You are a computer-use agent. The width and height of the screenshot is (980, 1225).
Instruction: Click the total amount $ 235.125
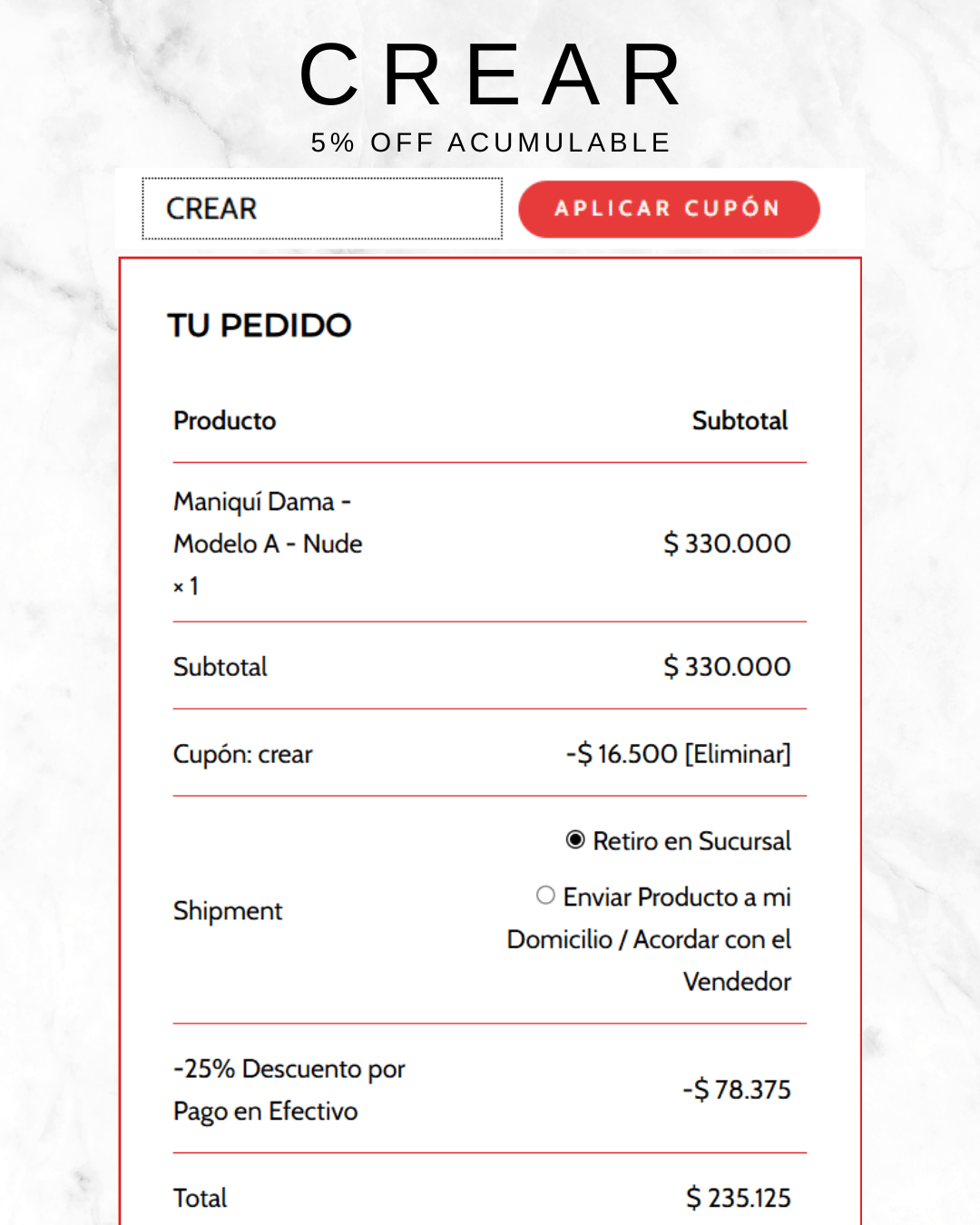coord(738,1199)
